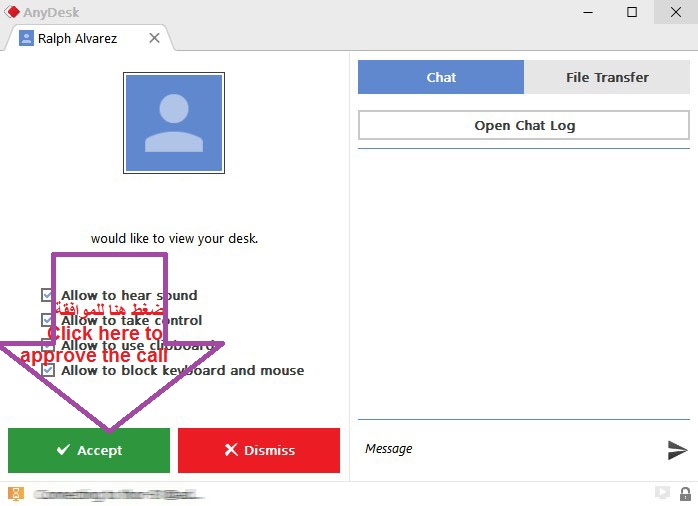Image resolution: width=698 pixels, height=506 pixels.
Task: Toggle Allow to use clipboard checkbox
Action: pyautogui.click(x=47, y=345)
